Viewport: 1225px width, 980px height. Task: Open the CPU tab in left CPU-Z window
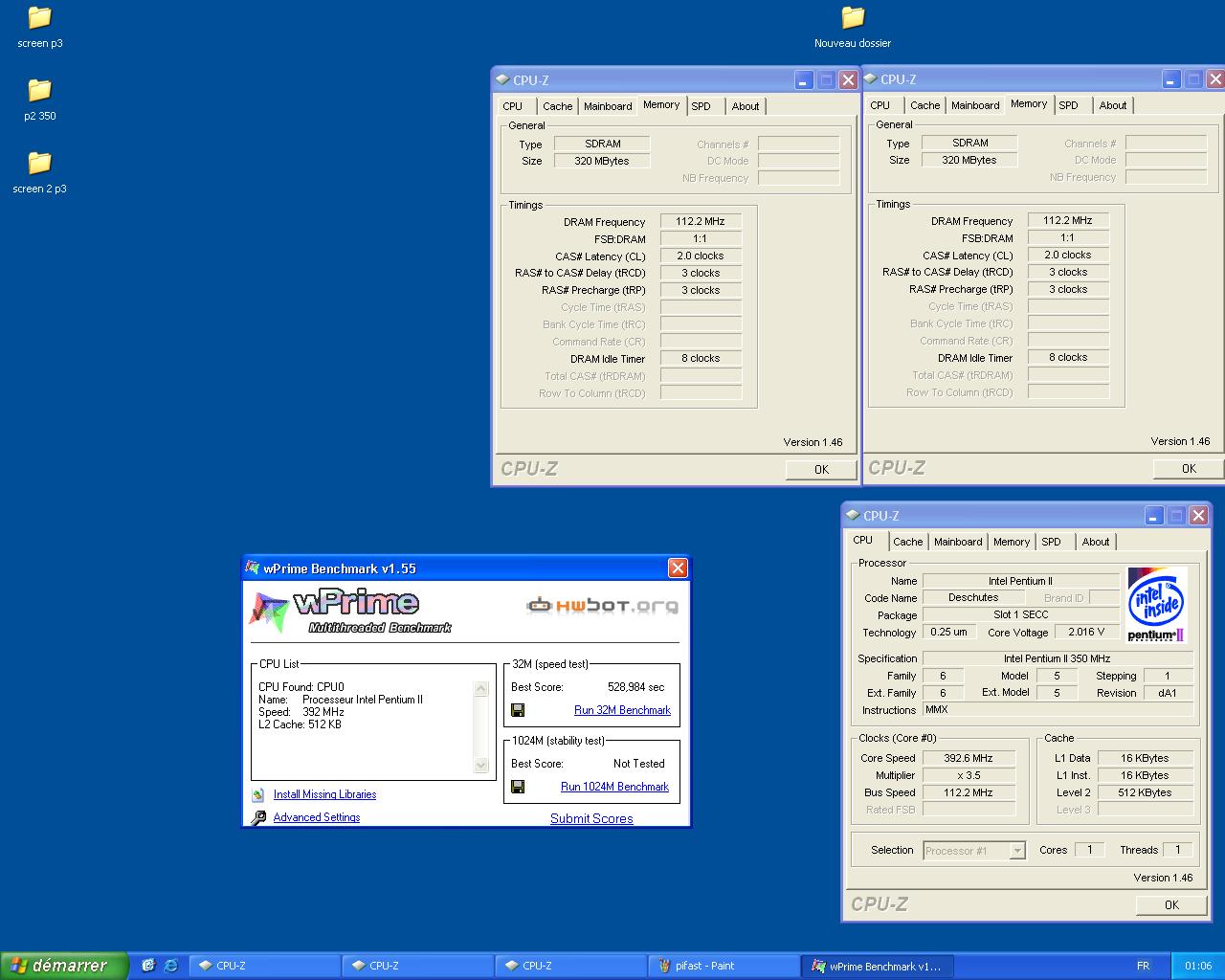point(513,106)
